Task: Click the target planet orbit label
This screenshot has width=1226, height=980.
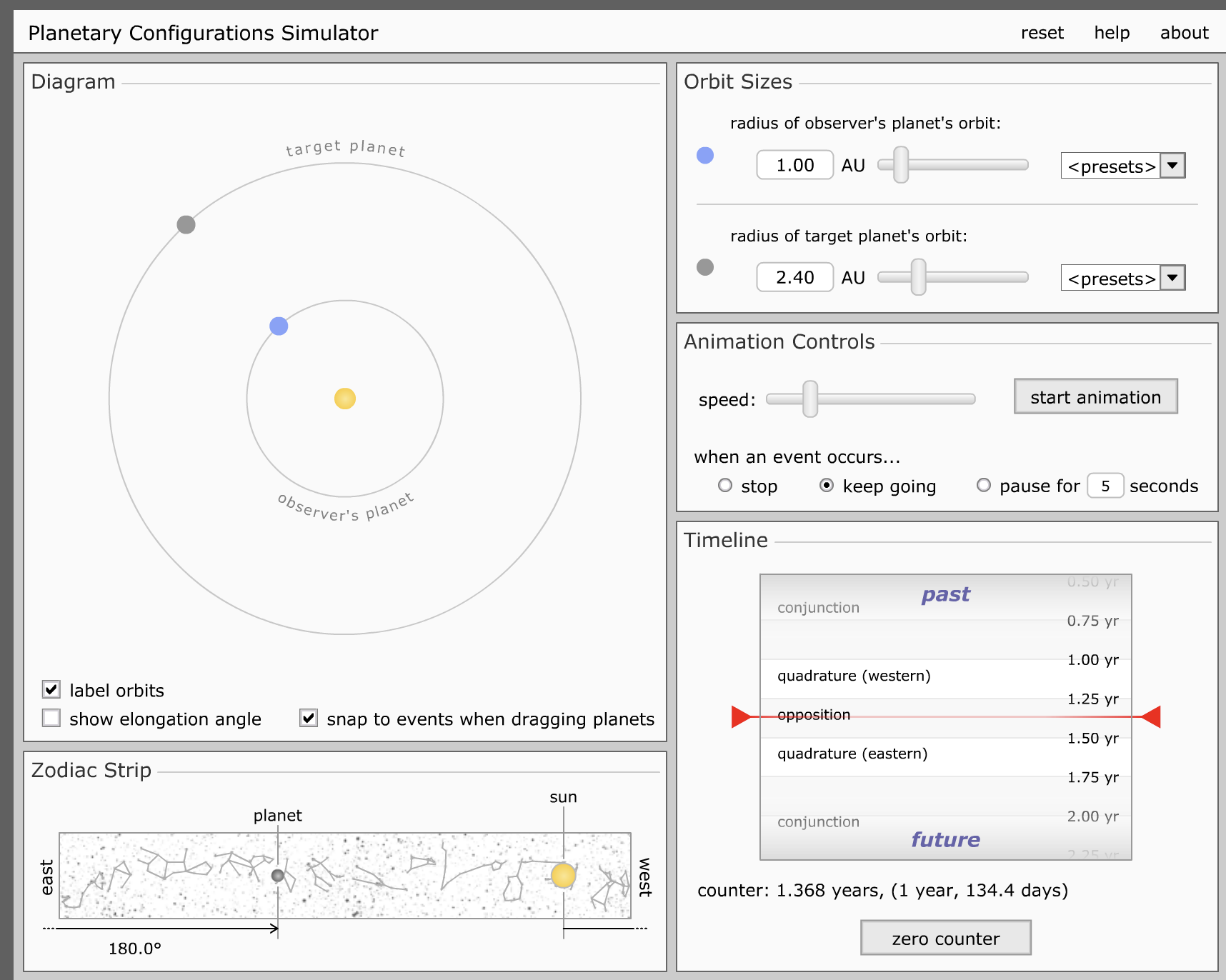Action: point(346,148)
